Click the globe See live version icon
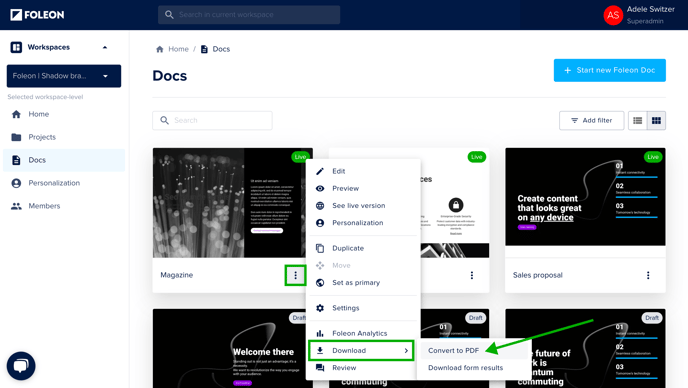 coord(320,205)
